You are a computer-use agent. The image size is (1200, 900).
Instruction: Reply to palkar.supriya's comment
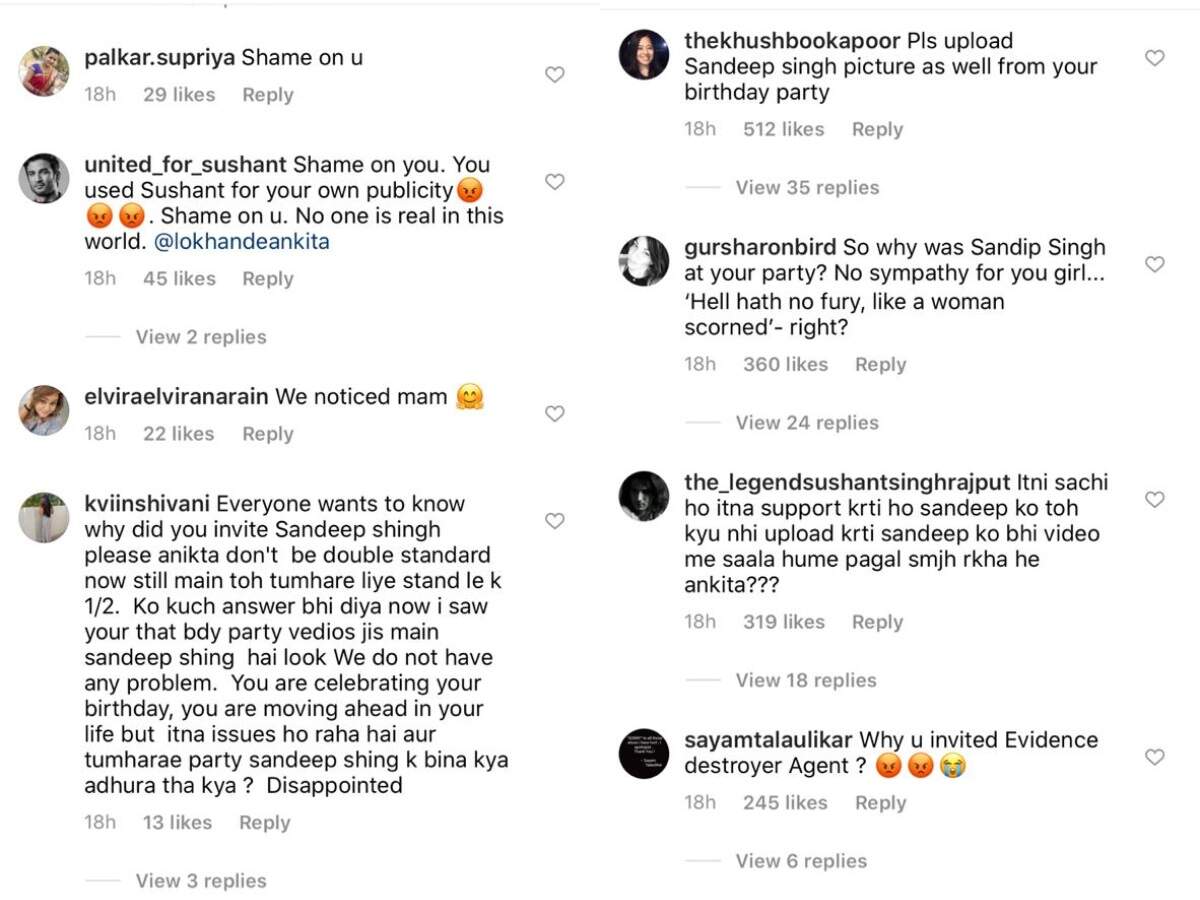pos(268,95)
